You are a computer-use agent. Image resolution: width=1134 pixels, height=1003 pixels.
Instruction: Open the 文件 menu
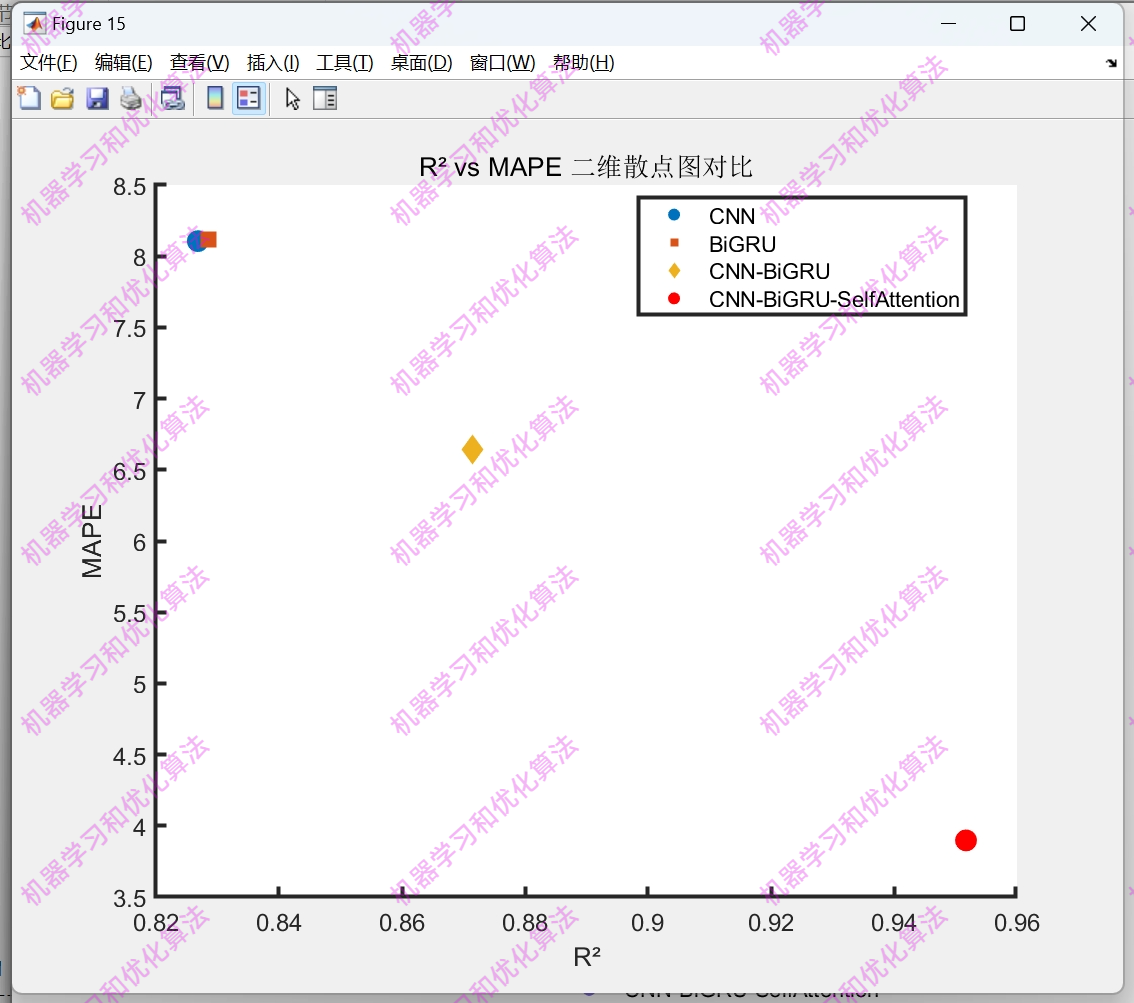point(48,62)
